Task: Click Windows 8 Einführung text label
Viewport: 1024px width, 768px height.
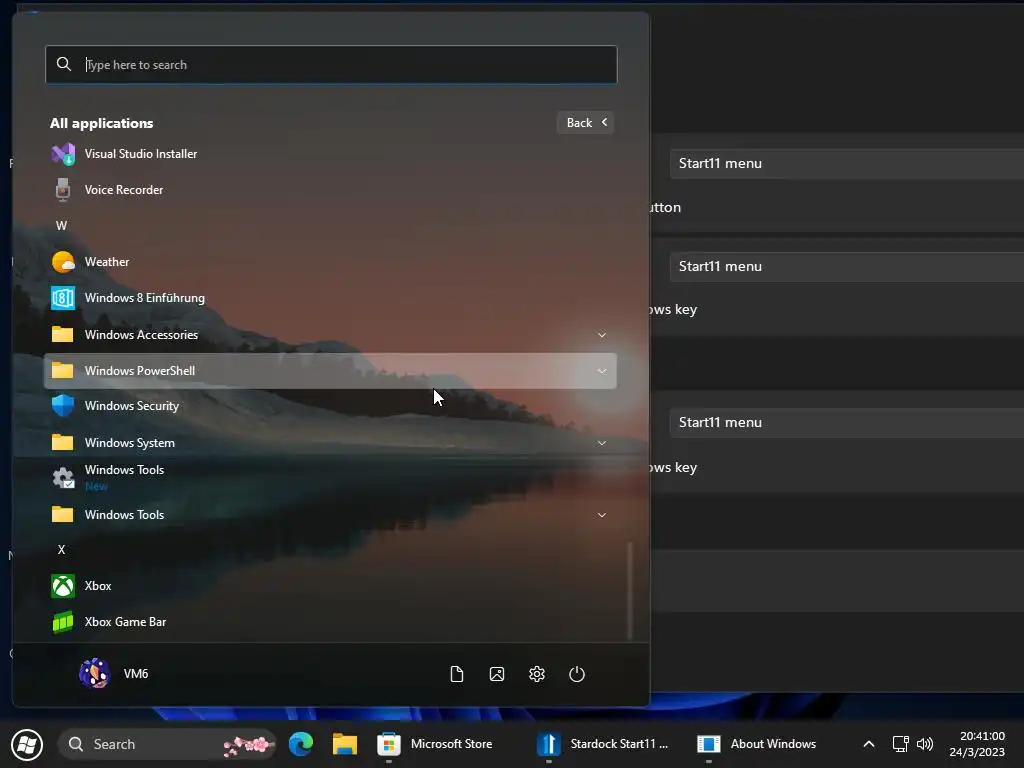Action: click(145, 298)
